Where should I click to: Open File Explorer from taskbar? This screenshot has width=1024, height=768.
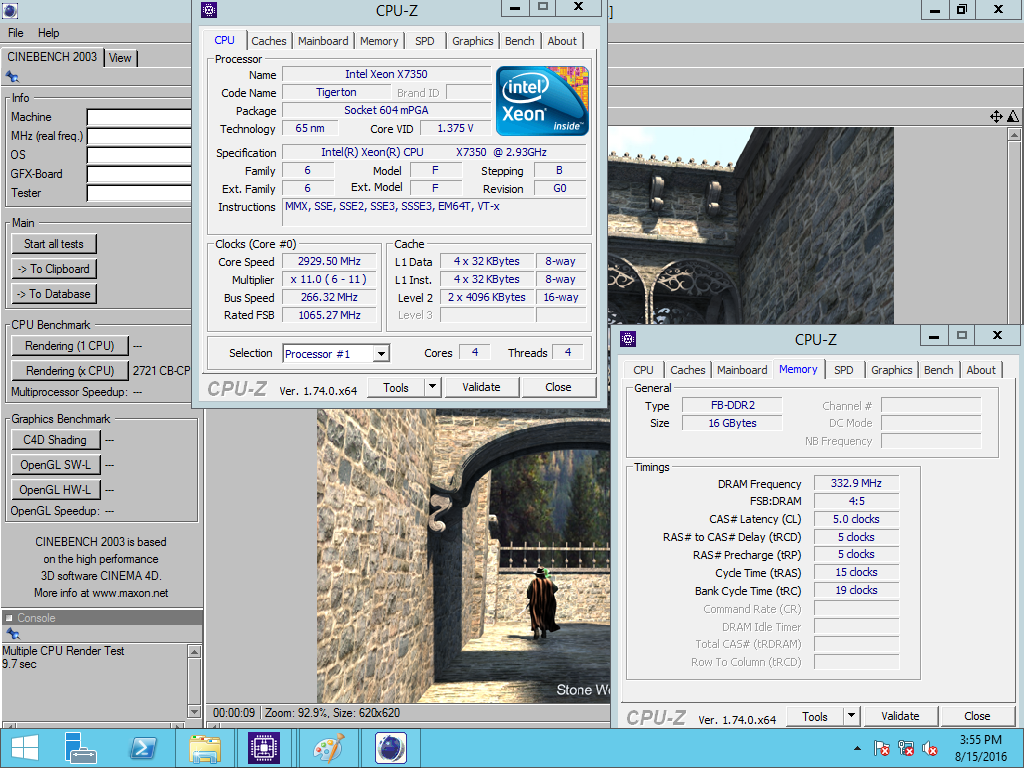point(204,748)
